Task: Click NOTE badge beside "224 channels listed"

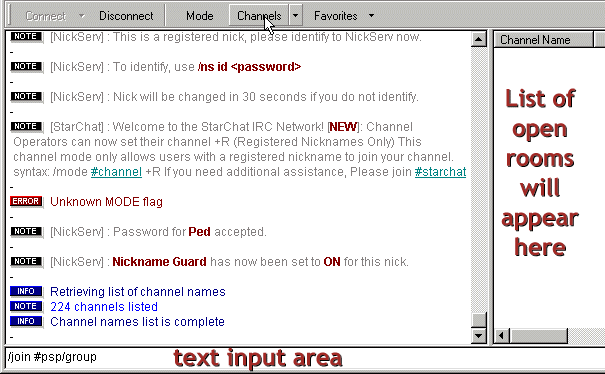Action: (26, 306)
